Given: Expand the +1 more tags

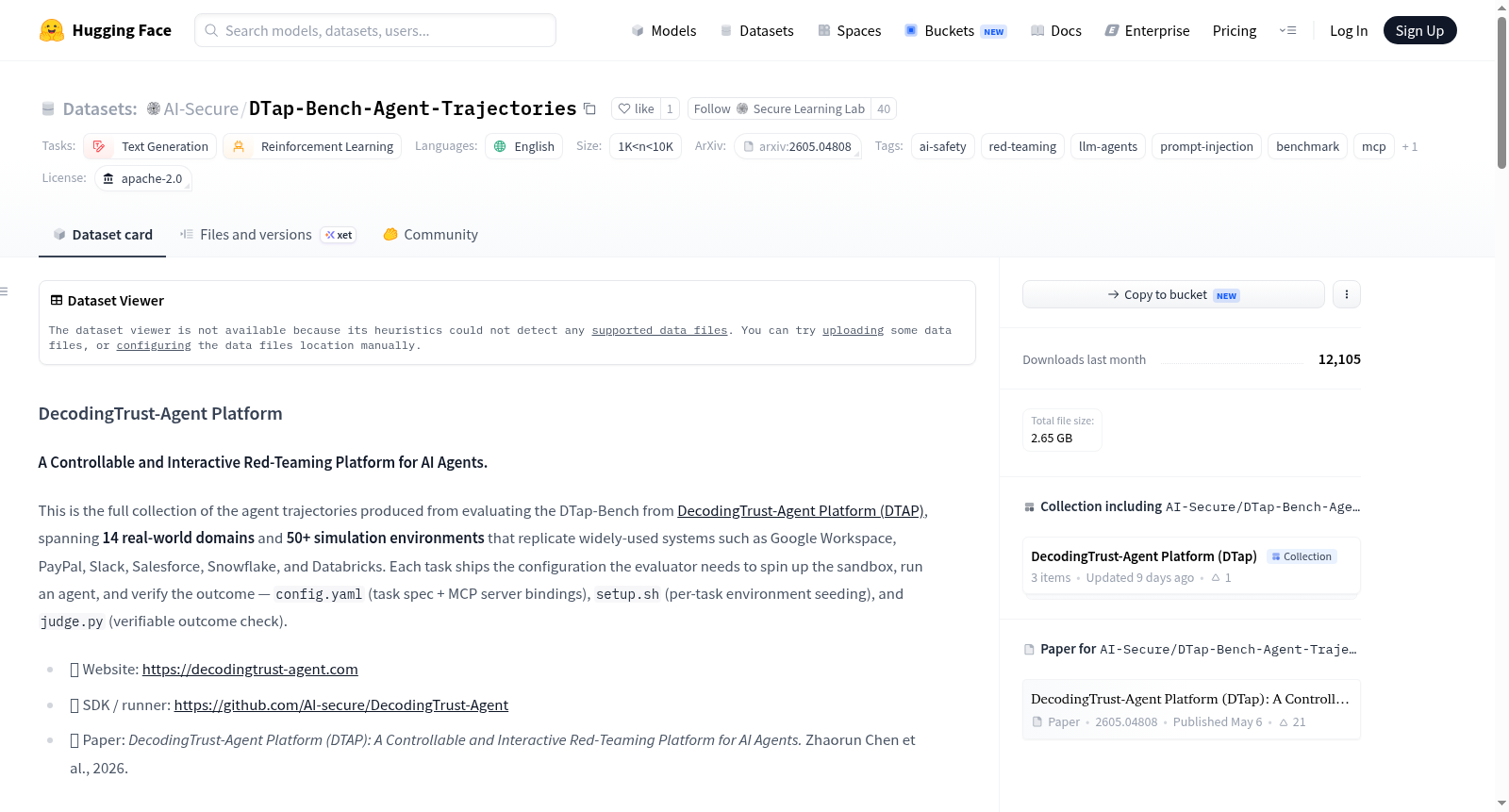Looking at the screenshot, I should (1409, 146).
